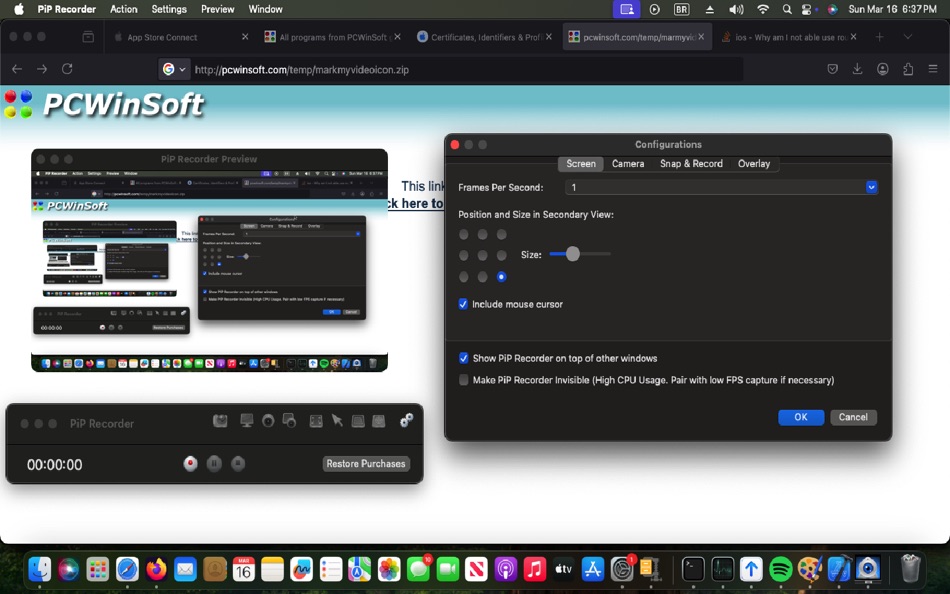Switch to the Certificates, Identifiers & Profiles tab
Image resolution: width=950 pixels, height=594 pixels.
tap(485, 37)
